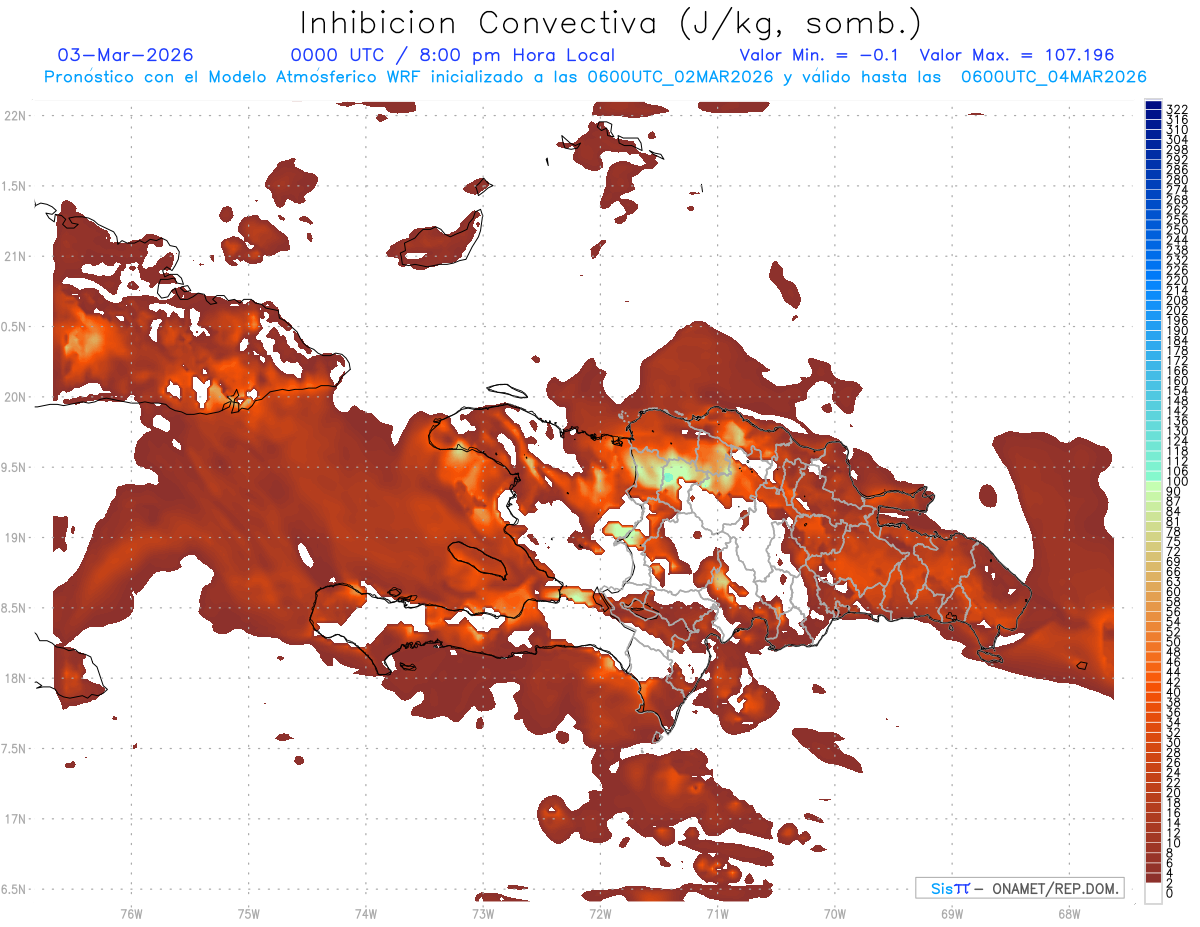Screen dimensions: 1200x927
Task: Click the '20N' latitude label
Action: point(15,397)
